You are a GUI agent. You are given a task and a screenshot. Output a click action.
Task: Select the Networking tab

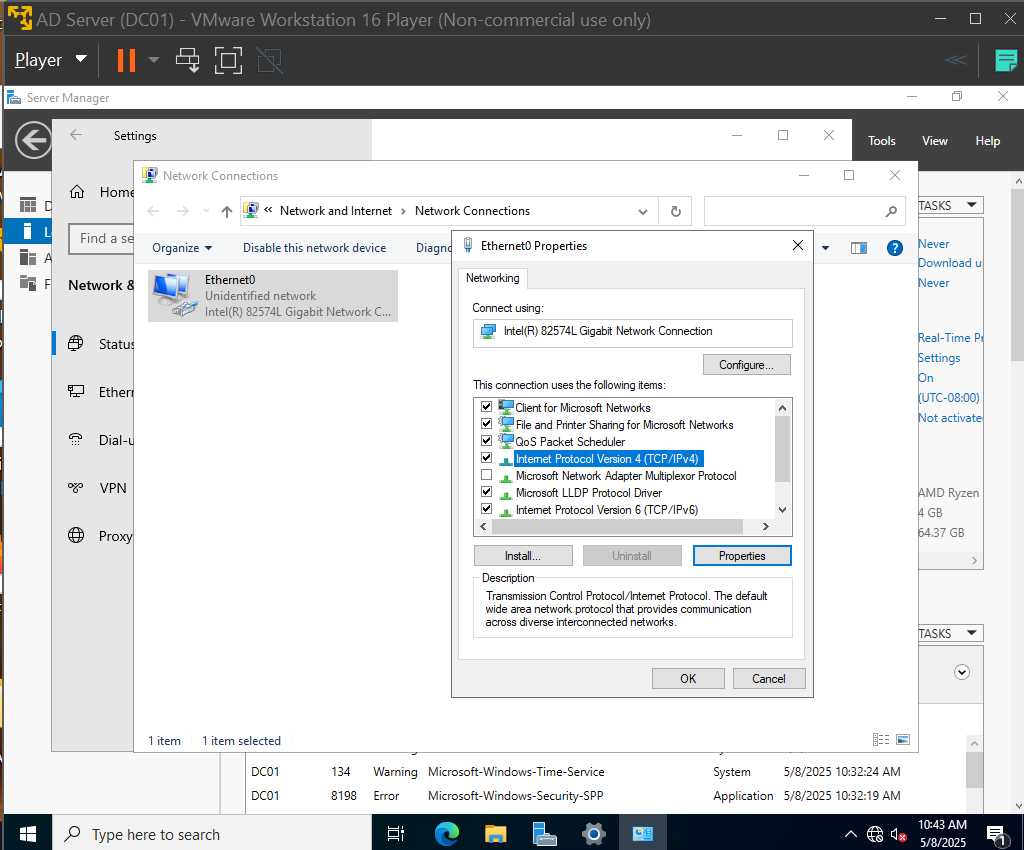point(492,278)
